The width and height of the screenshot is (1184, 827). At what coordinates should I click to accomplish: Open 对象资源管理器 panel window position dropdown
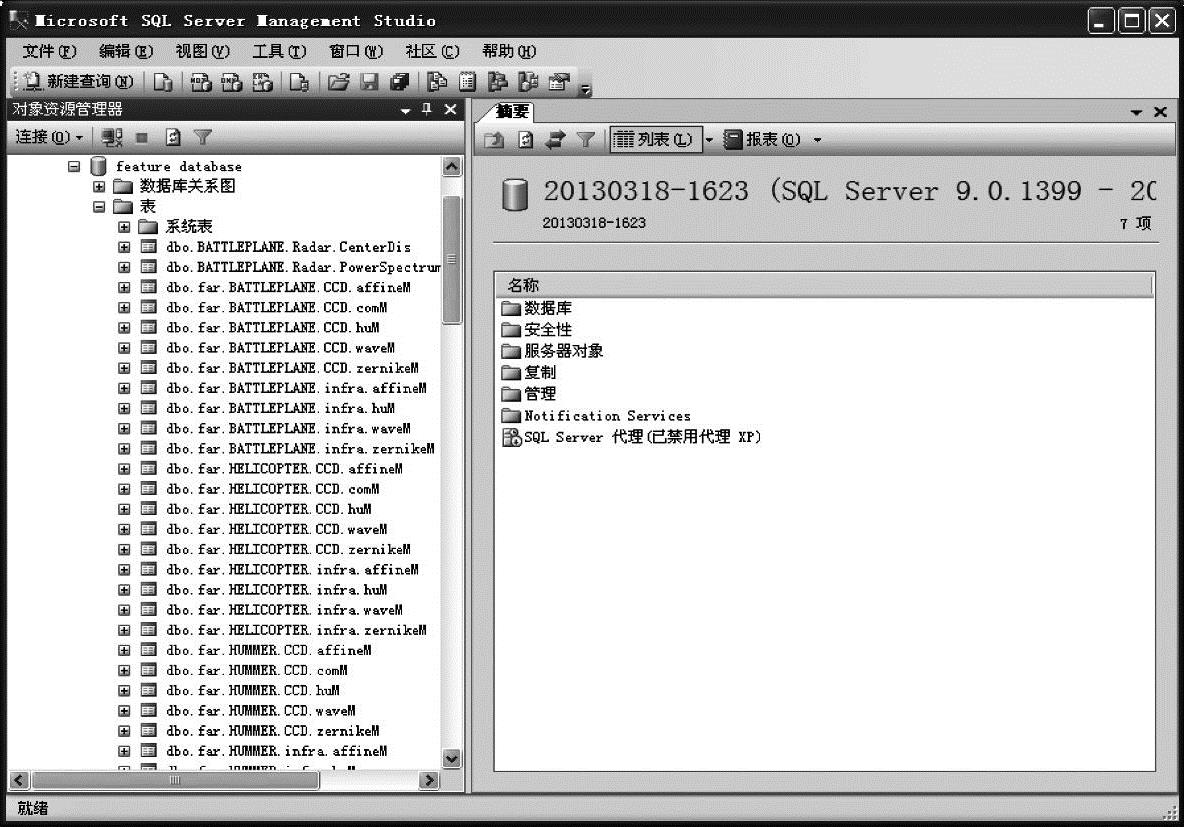tap(405, 110)
